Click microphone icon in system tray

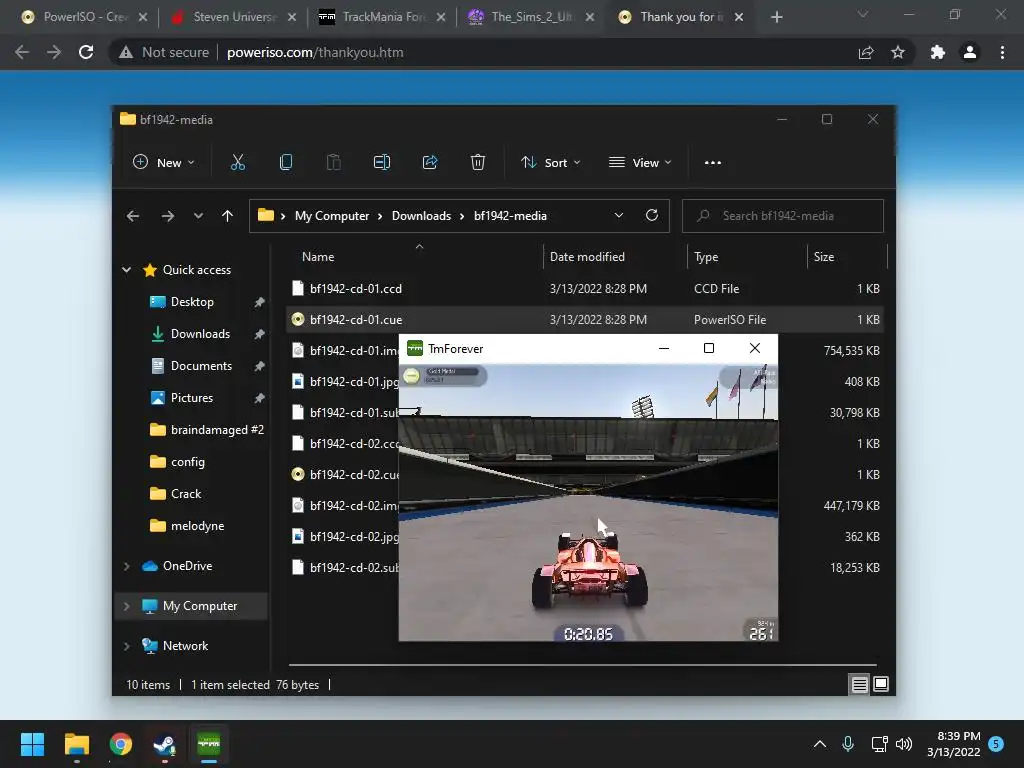point(848,744)
